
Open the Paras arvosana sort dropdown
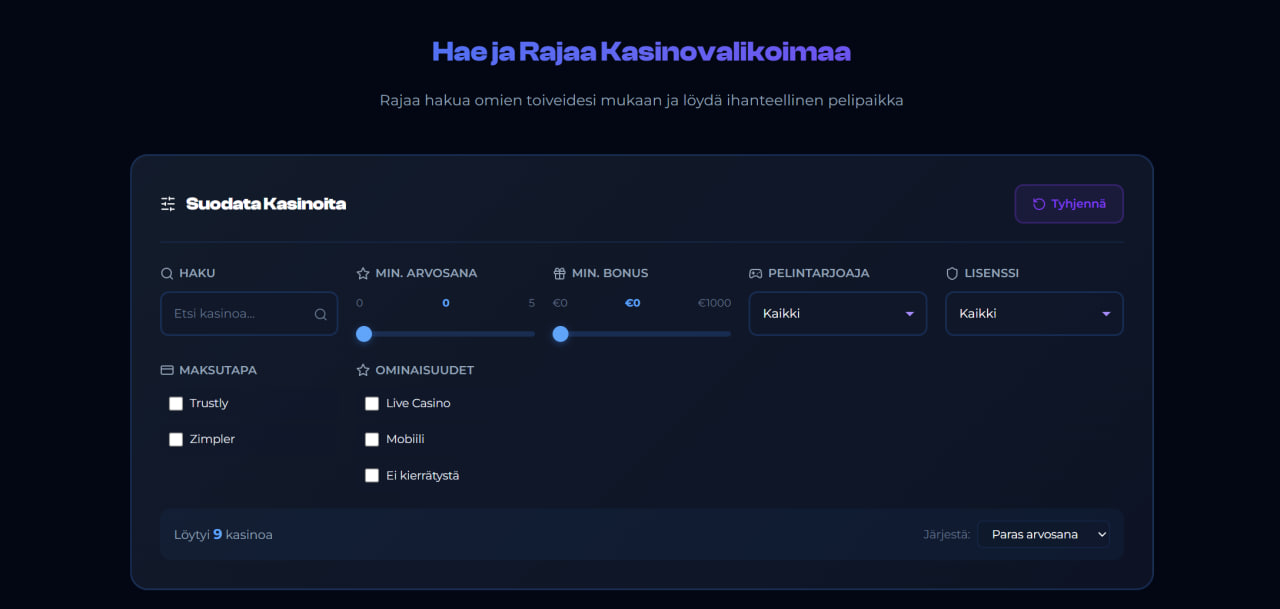tap(1043, 534)
